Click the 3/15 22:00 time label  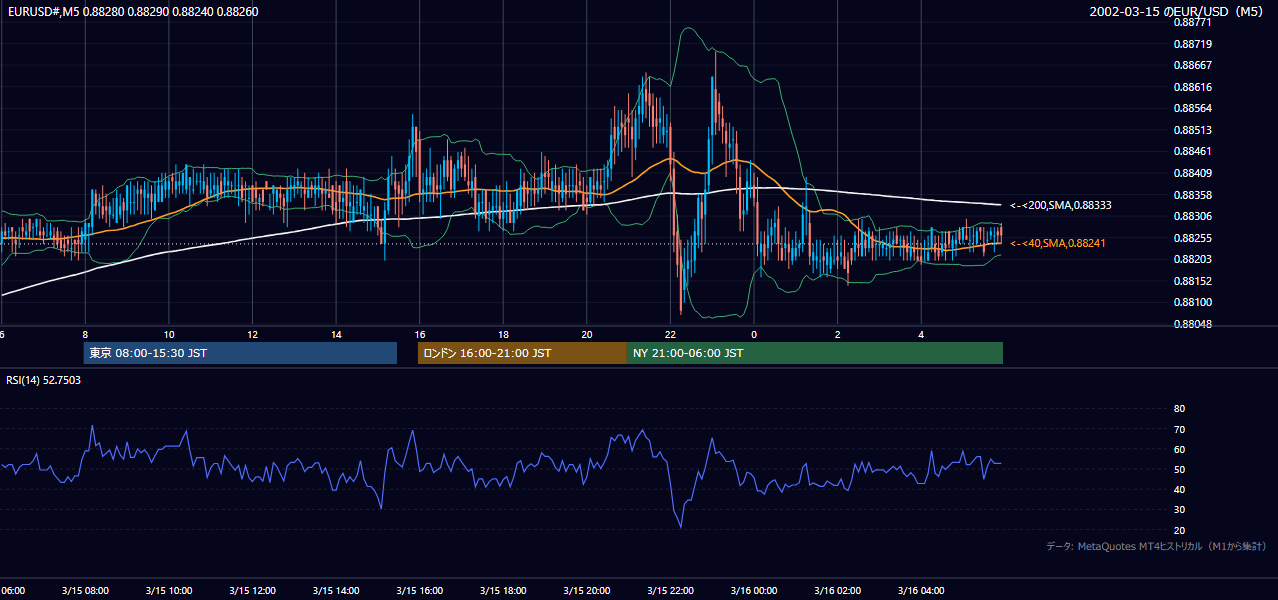tap(670, 590)
